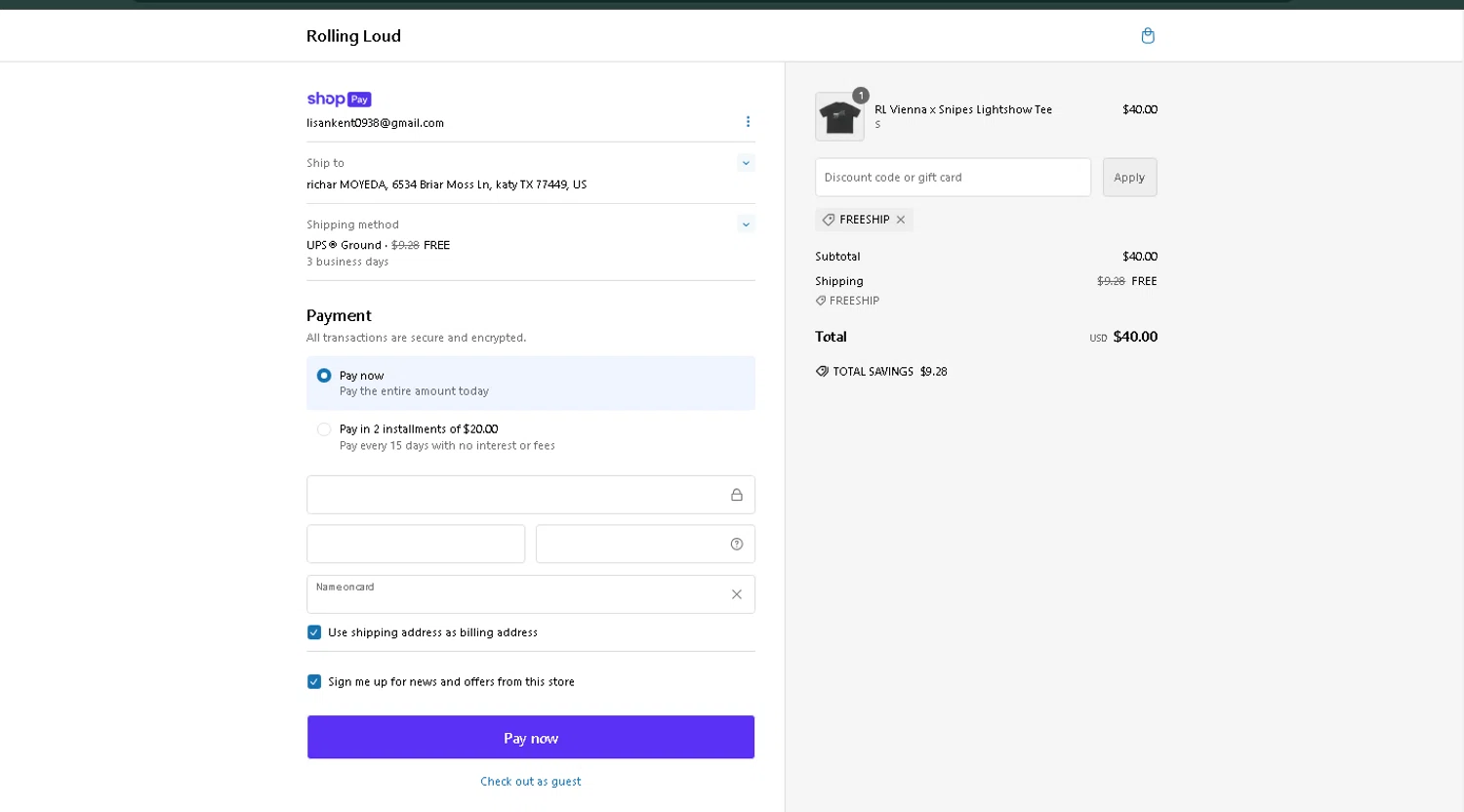This screenshot has height=812, width=1464.
Task: Click the UPS Ground shipping method text
Action: (344, 245)
